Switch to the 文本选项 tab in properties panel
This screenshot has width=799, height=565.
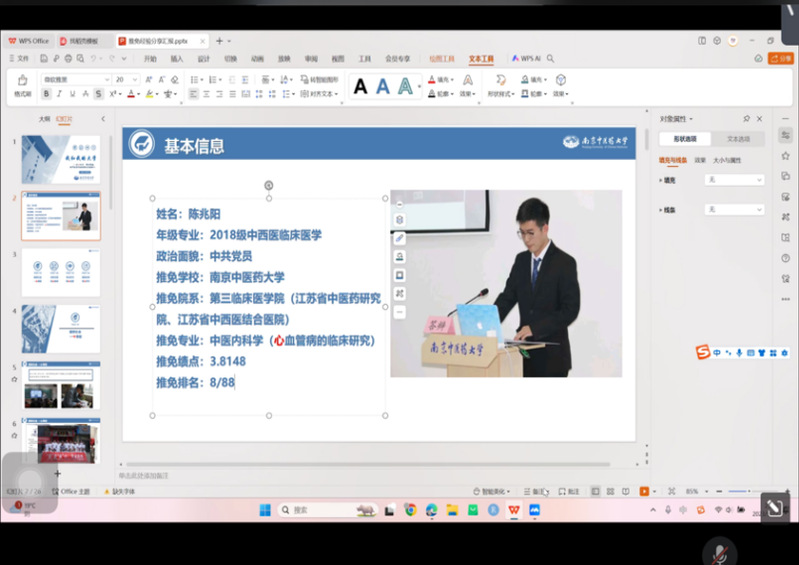pos(738,139)
